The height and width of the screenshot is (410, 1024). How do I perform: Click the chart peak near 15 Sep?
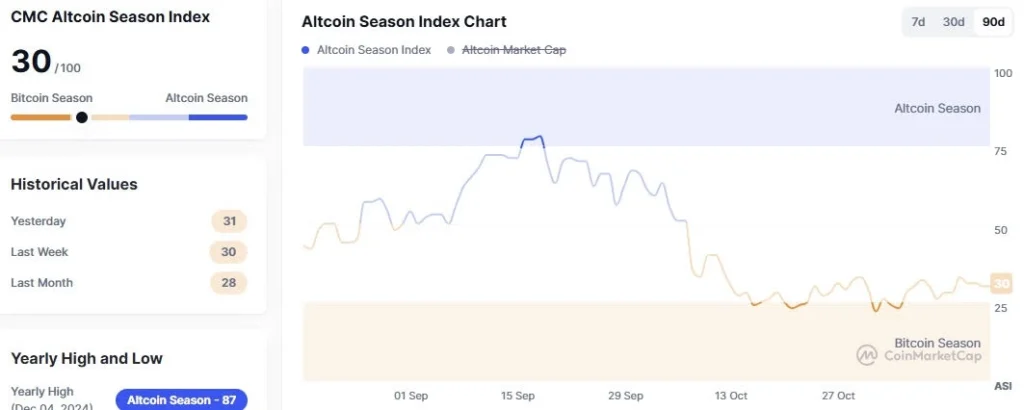tap(540, 137)
